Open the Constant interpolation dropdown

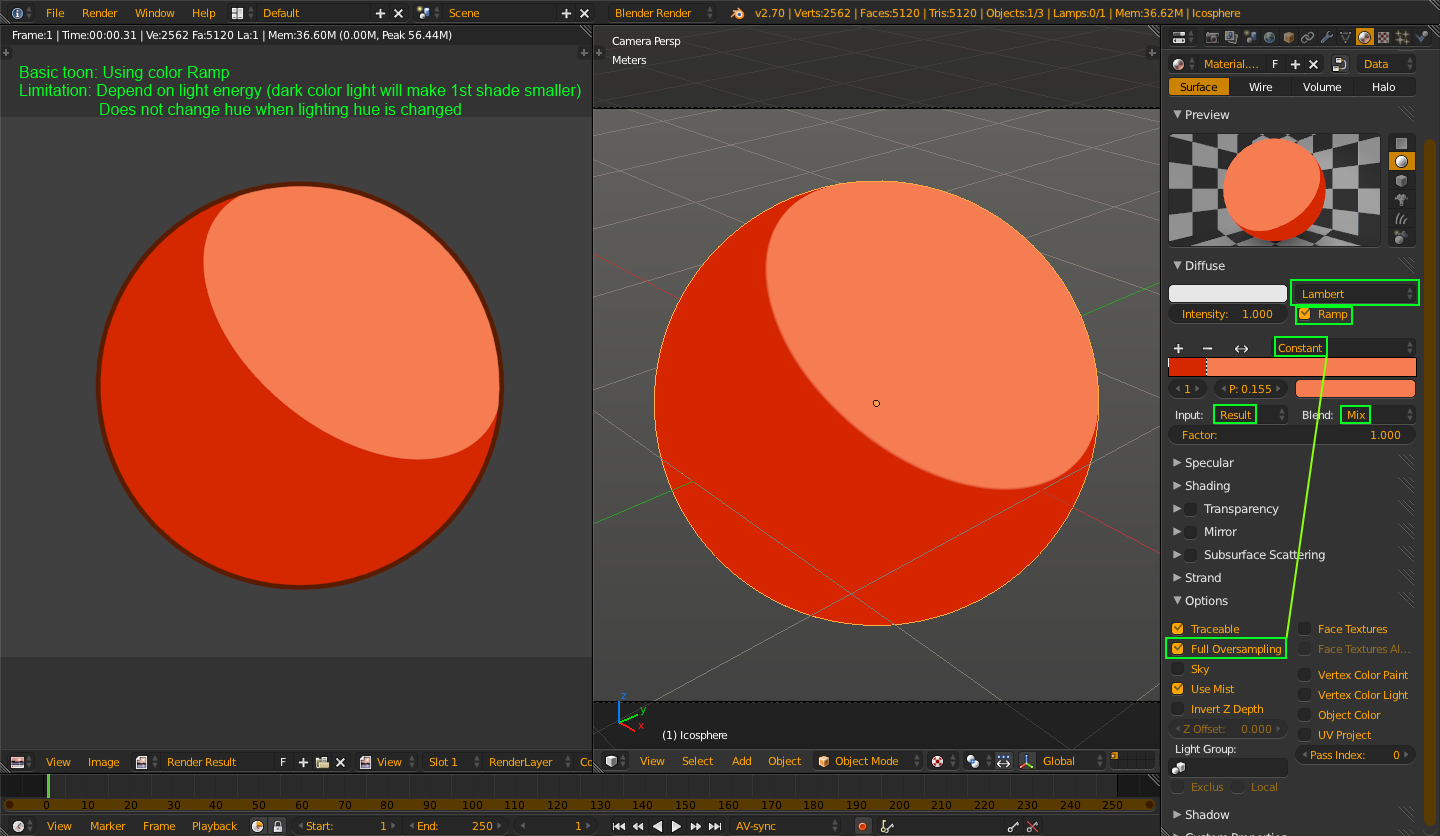tap(1345, 348)
